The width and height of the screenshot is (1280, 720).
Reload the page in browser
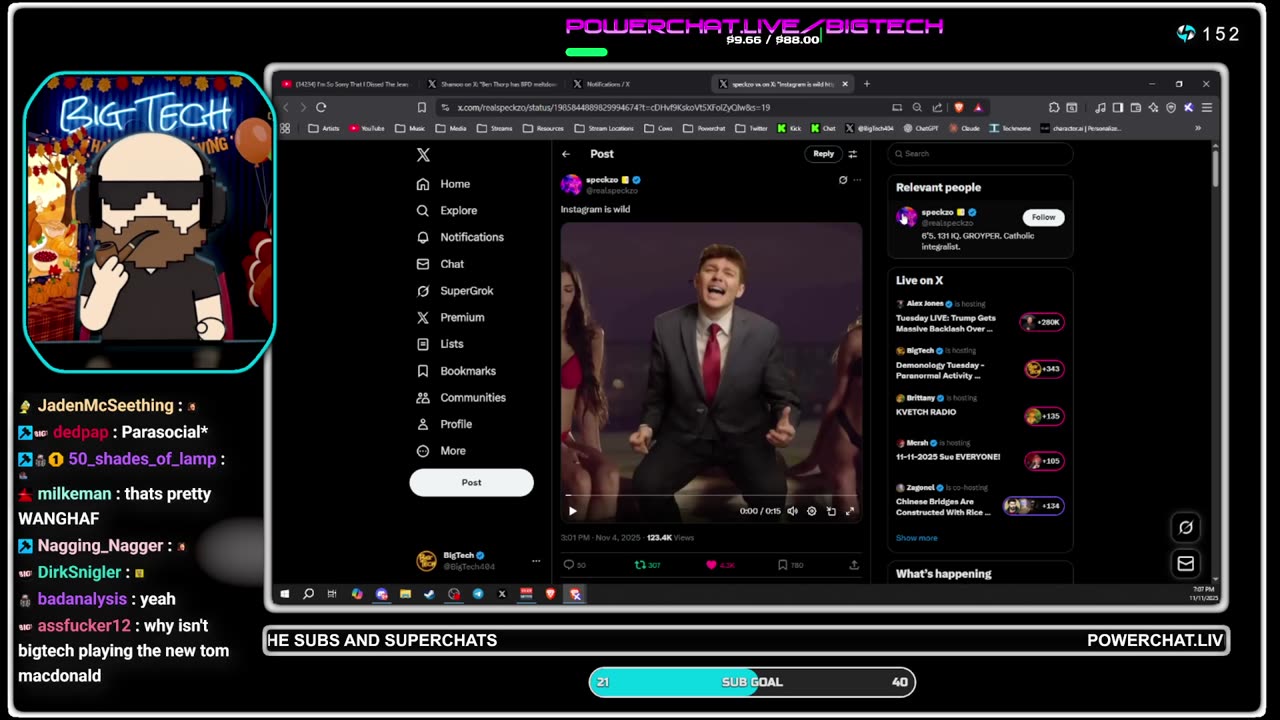click(321, 107)
